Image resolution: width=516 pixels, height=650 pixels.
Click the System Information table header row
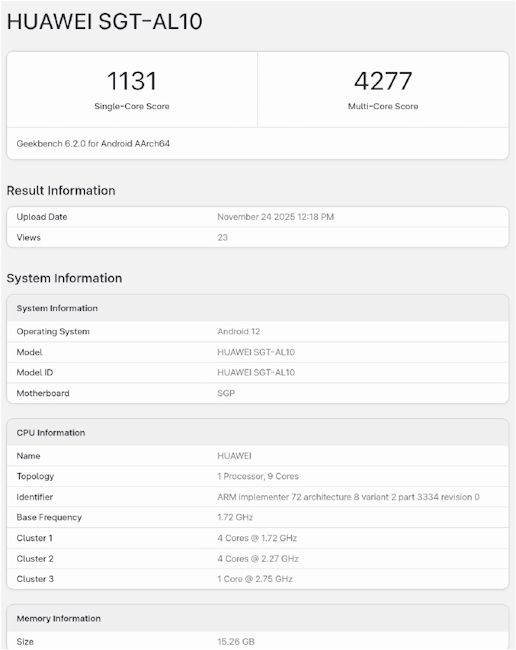click(258, 308)
